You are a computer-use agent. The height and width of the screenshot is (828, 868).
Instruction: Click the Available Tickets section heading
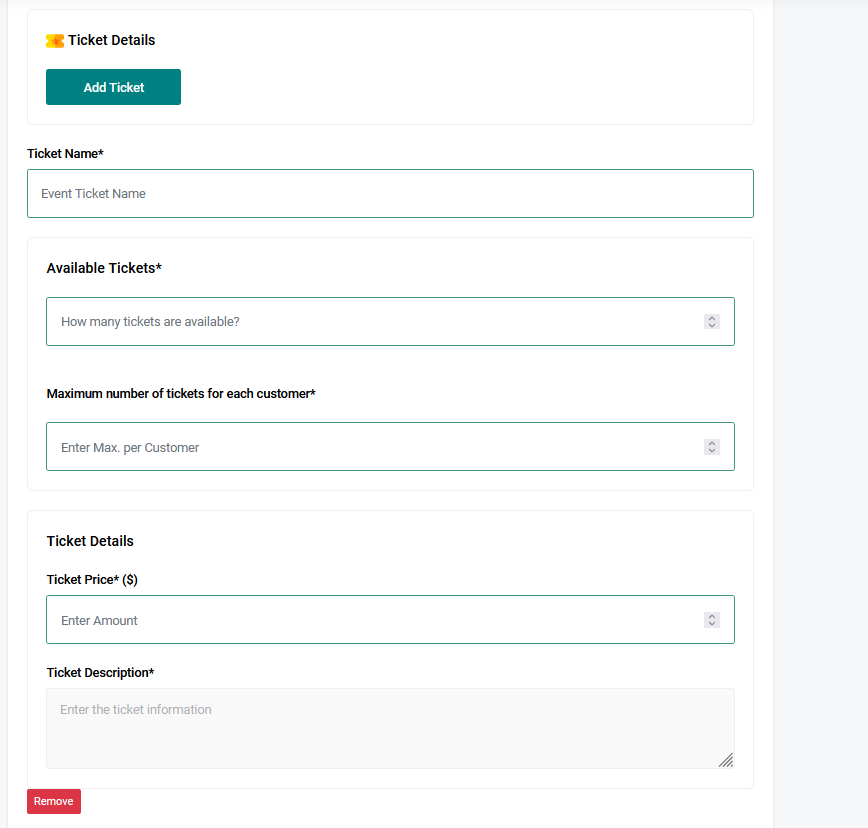[x=104, y=267]
